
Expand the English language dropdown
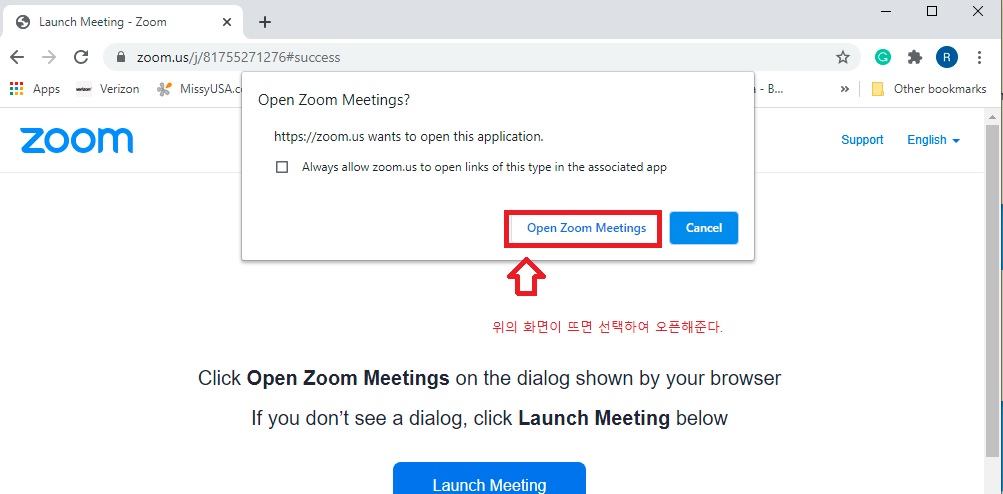click(933, 140)
